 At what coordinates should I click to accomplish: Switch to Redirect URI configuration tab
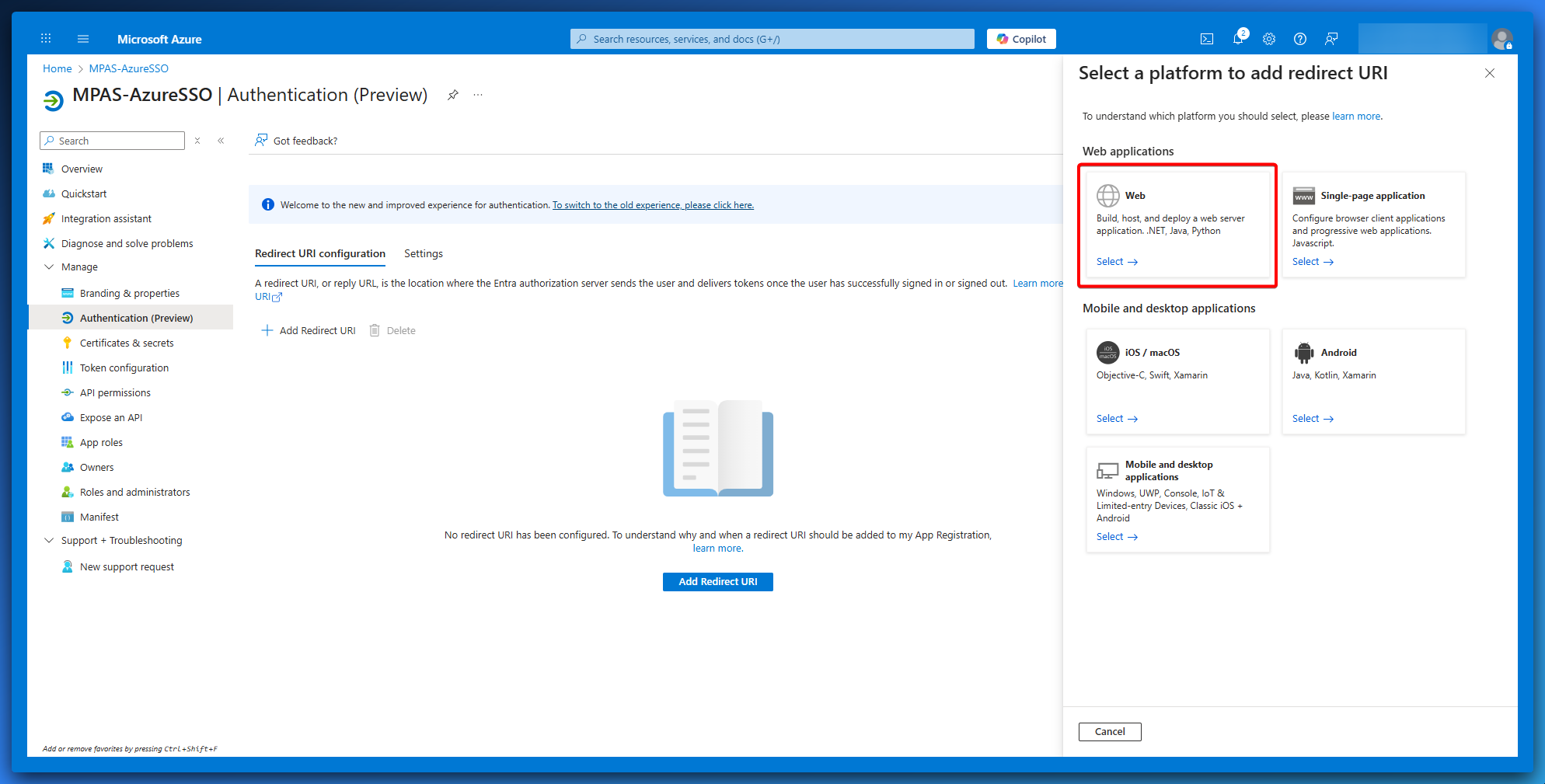point(320,253)
